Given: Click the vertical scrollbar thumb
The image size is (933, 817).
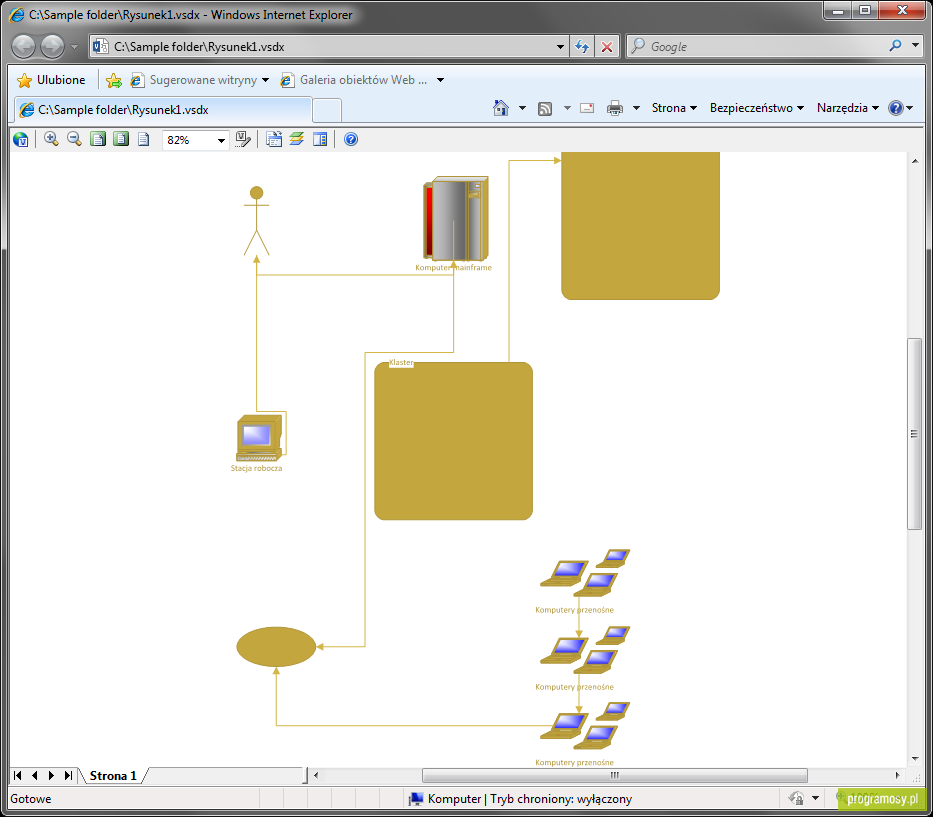Looking at the screenshot, I should (915, 434).
